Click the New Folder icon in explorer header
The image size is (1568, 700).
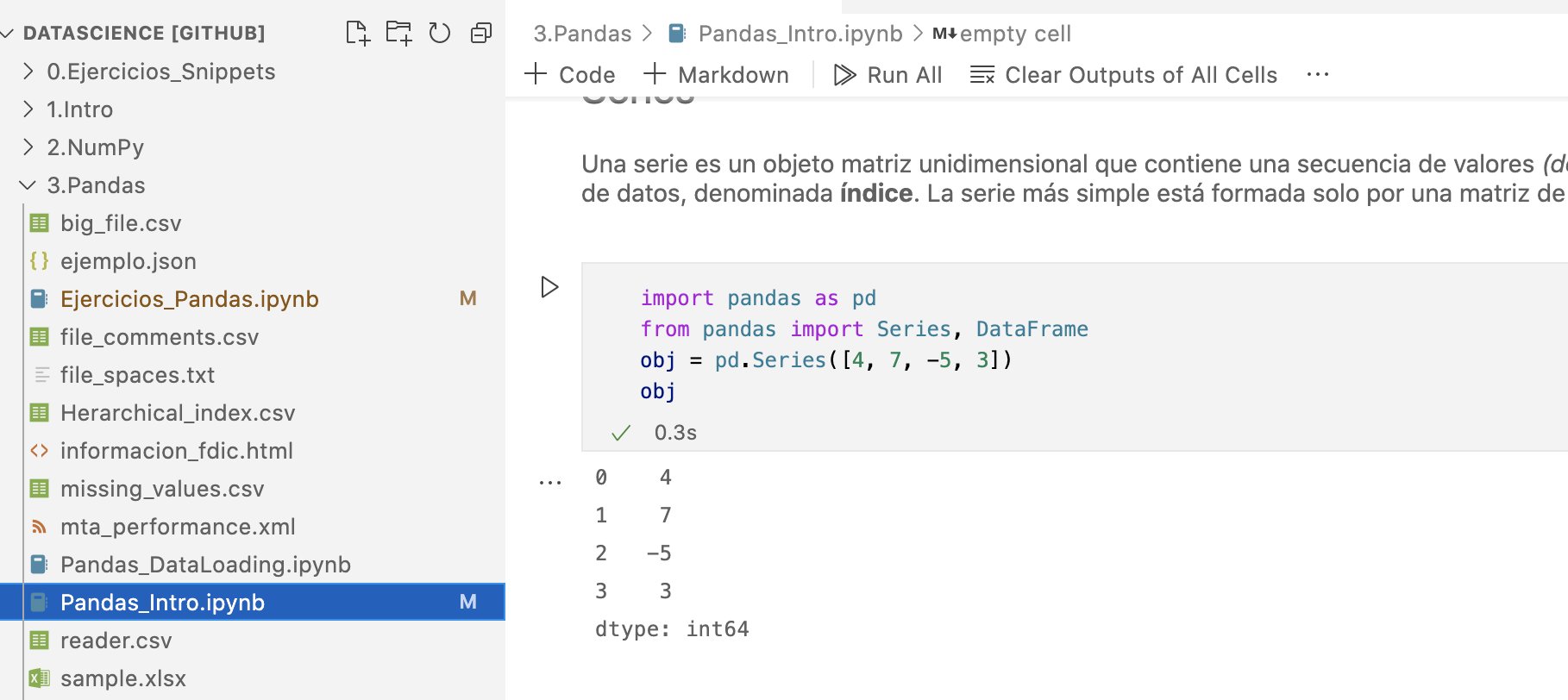tap(398, 33)
